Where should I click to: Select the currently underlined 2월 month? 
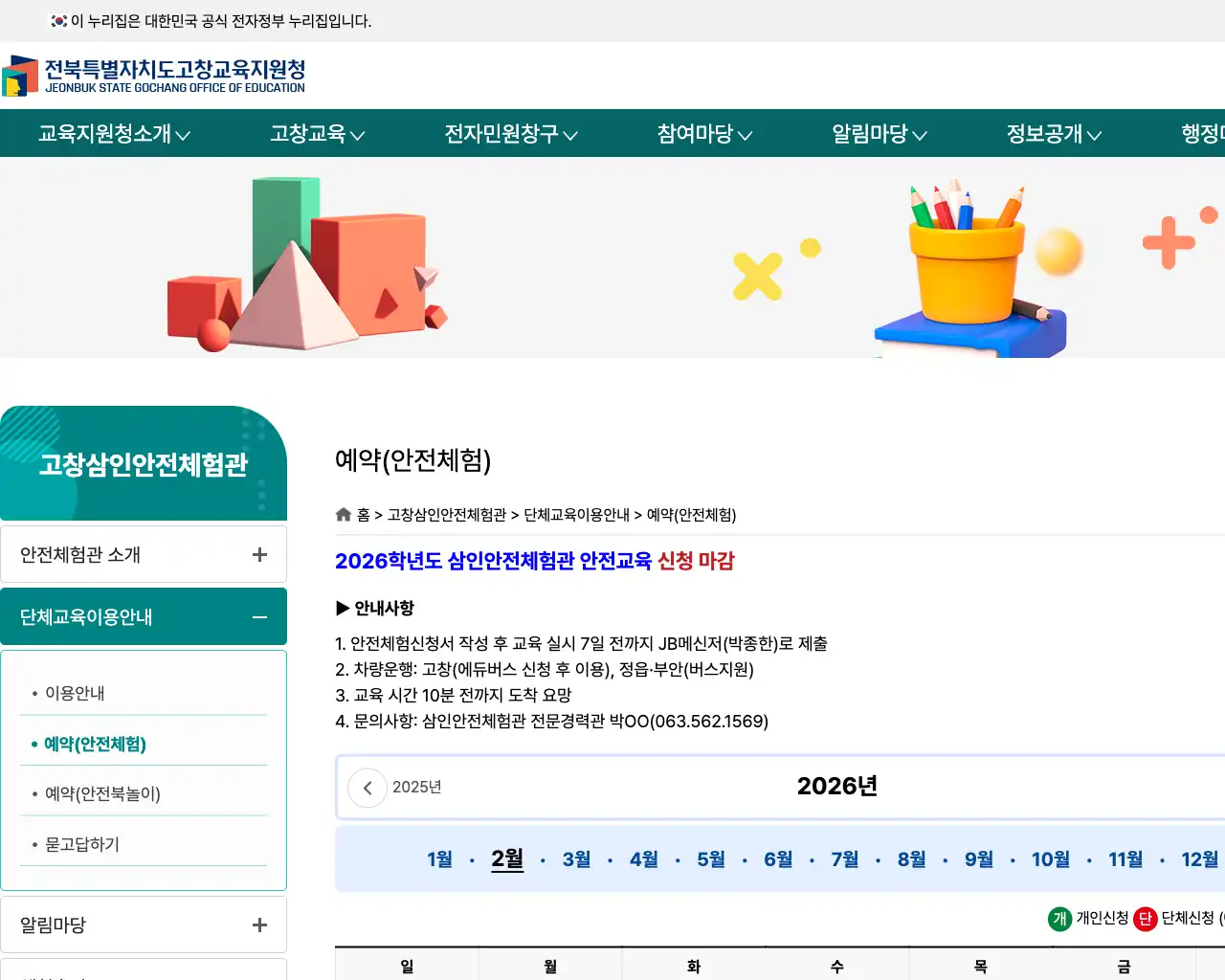507,859
